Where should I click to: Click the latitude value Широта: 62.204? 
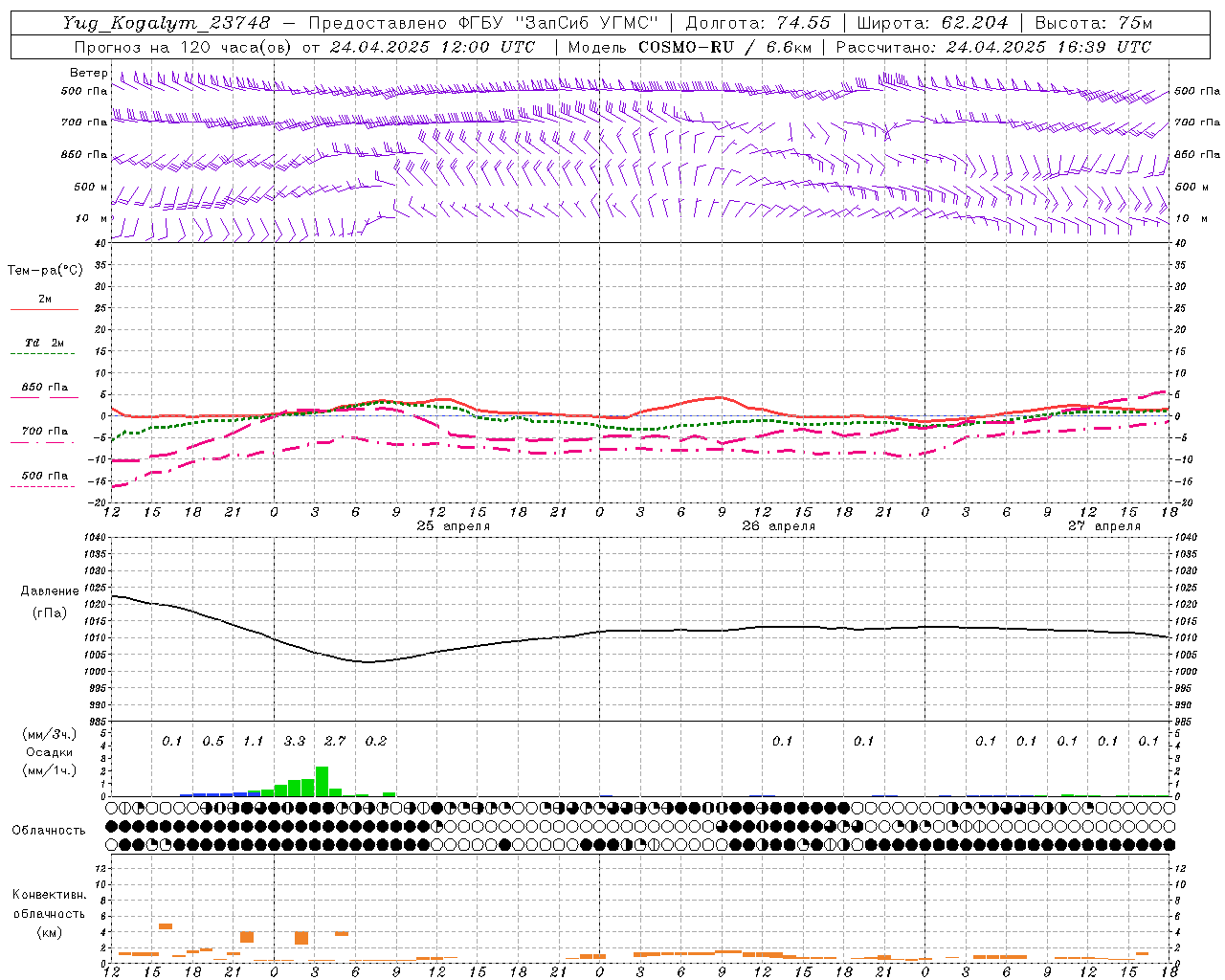pyautogui.click(x=932, y=23)
